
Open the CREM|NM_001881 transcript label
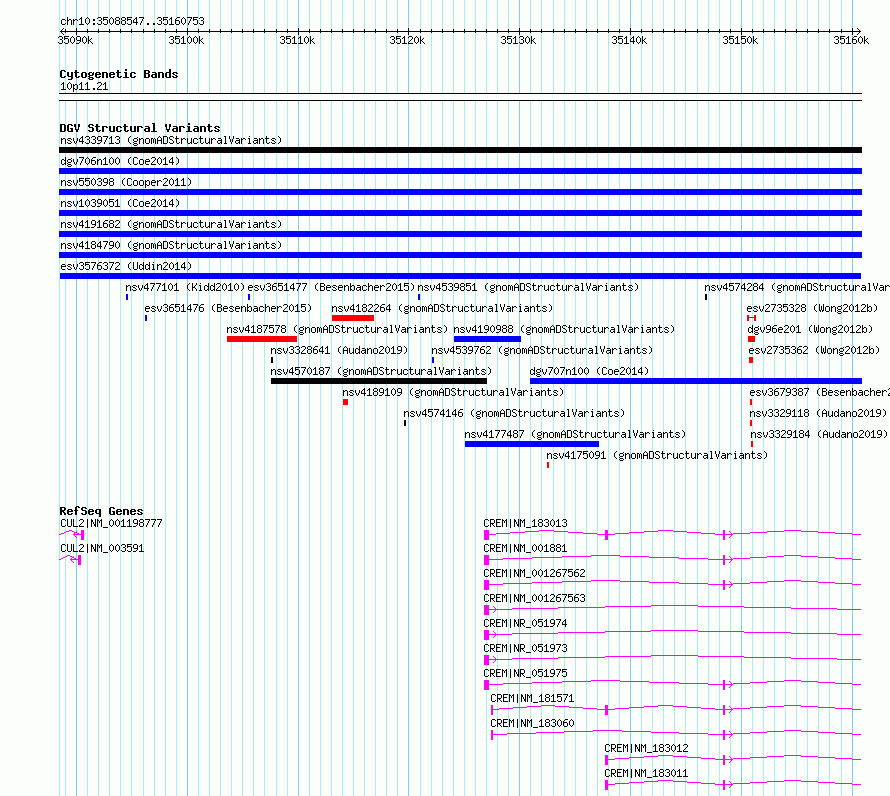(x=525, y=548)
